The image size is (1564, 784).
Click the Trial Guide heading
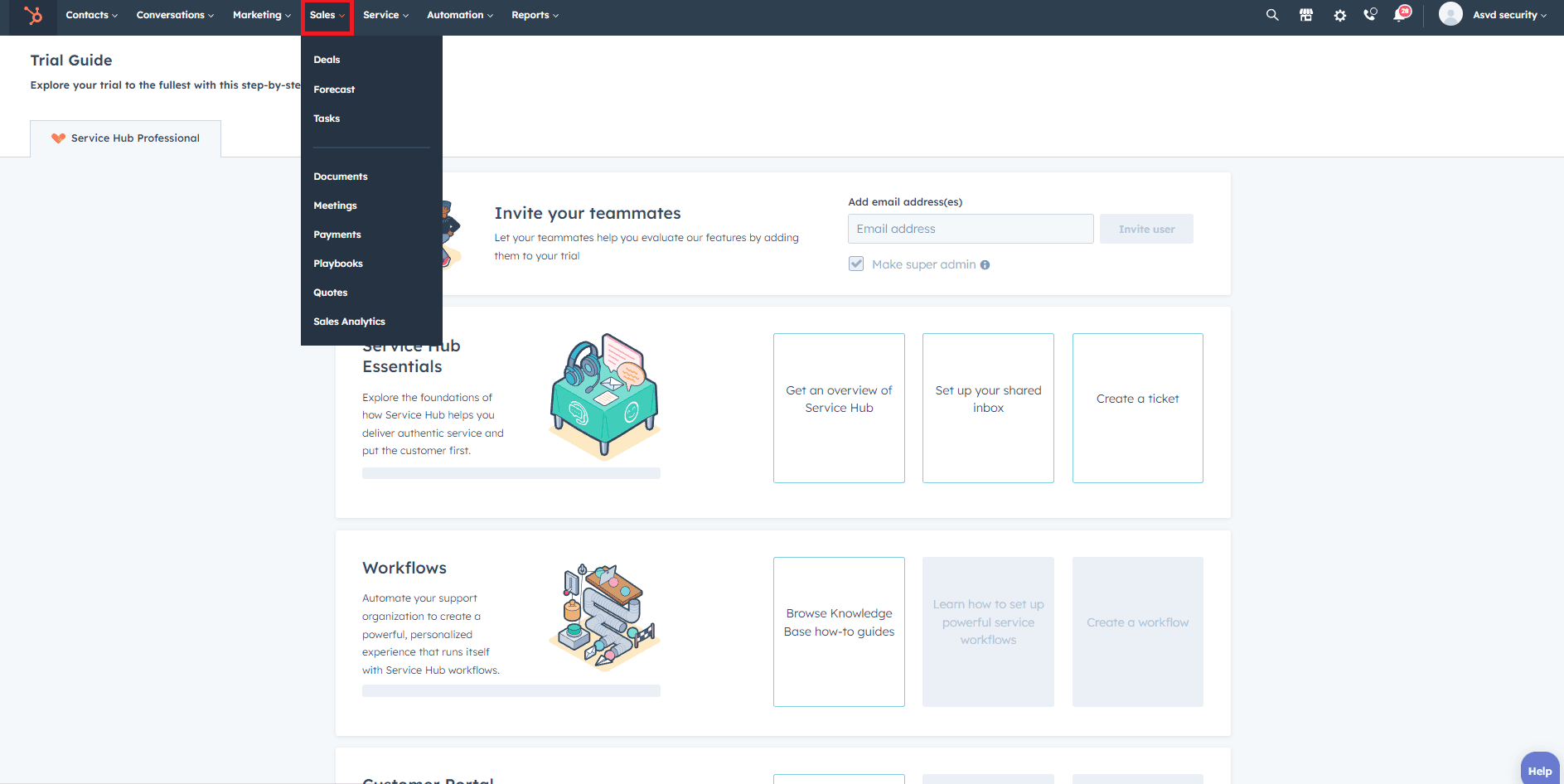click(71, 60)
